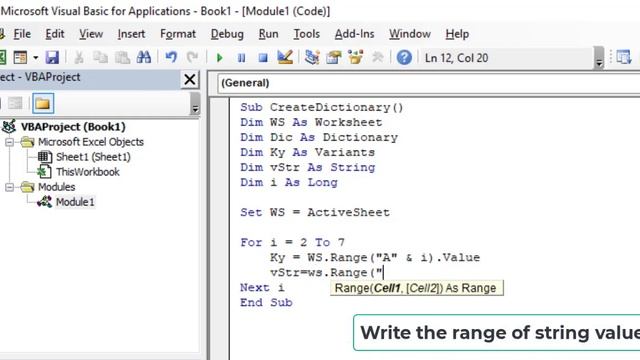Open the Tools menu
The height and width of the screenshot is (360, 640).
tap(307, 34)
